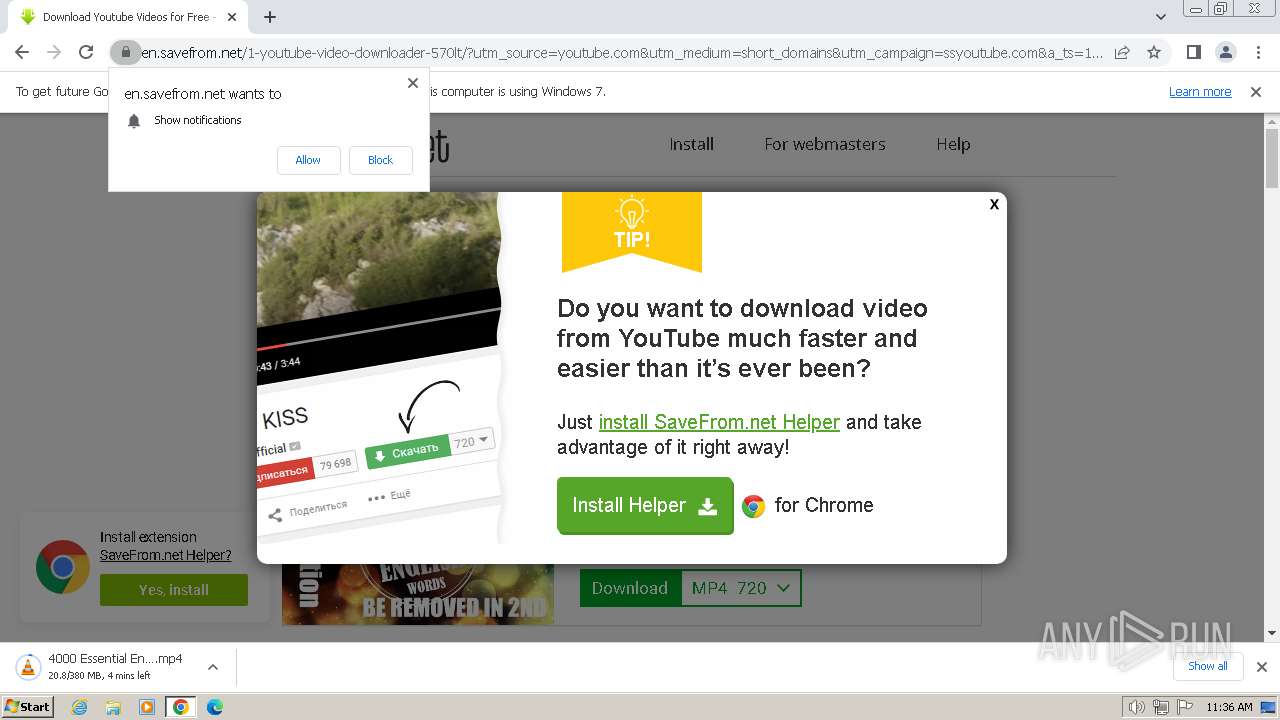Block notifications from en.savefrom.net

380,160
